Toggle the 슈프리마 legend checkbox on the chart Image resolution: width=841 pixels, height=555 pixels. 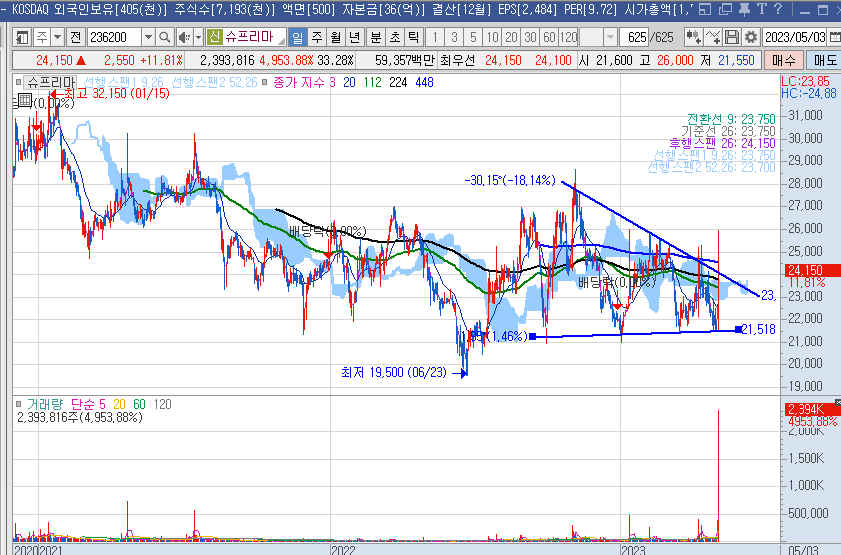(x=19, y=83)
